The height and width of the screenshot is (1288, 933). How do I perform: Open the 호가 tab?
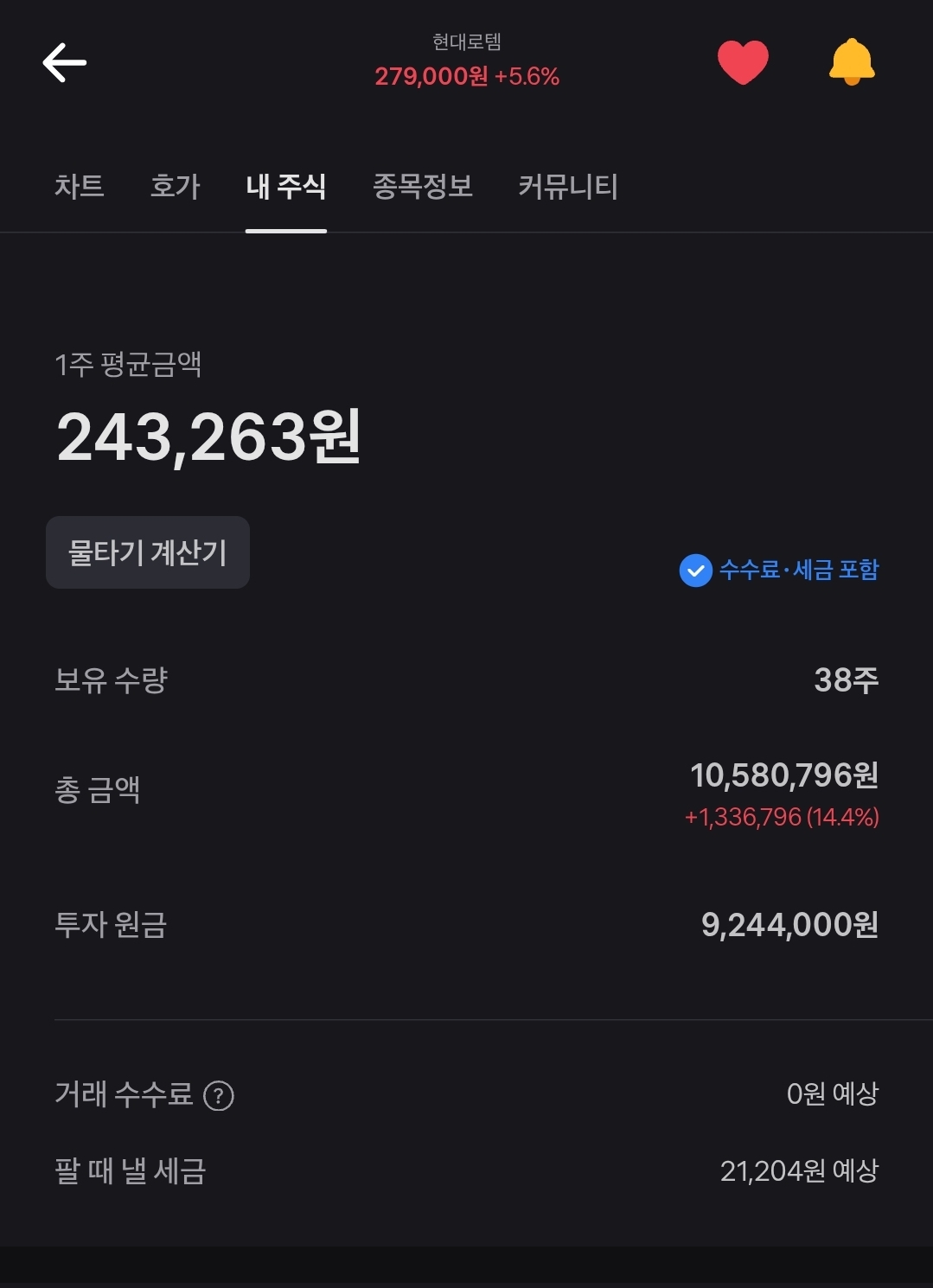click(176, 186)
